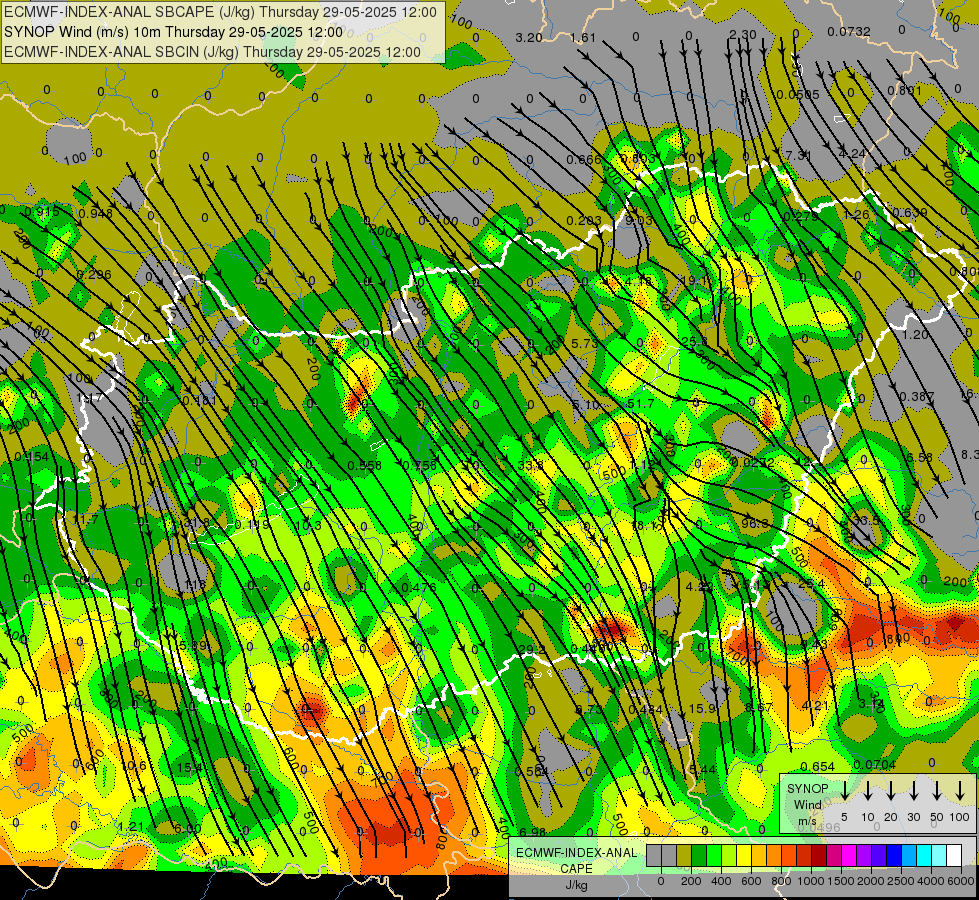Click the 1.61 value near top
979x900 pixels.
[x=583, y=37]
